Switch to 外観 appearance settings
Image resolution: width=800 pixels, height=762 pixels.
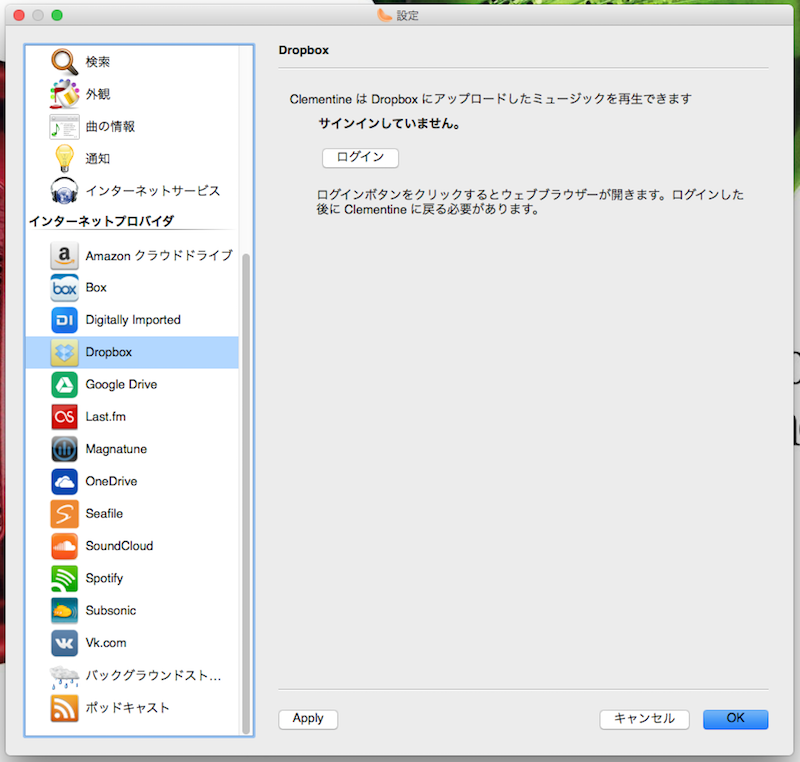(x=98, y=94)
